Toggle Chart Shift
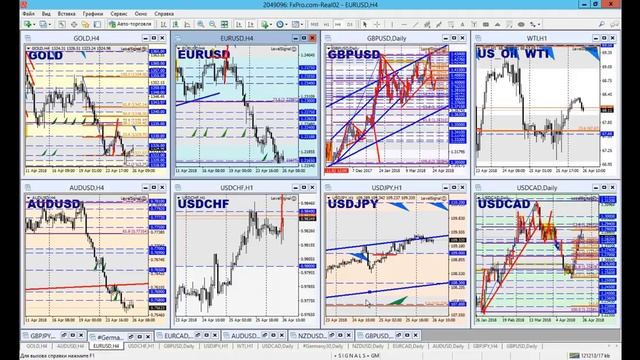Viewport: 640px width, 360px height. [251, 24]
